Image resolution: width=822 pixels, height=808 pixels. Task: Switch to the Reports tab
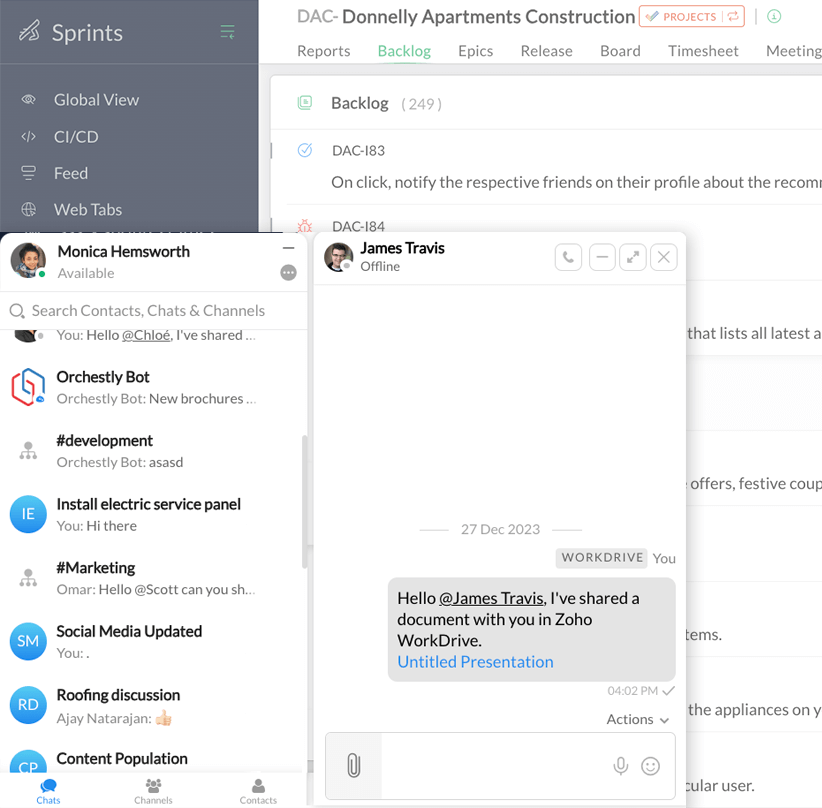[323, 51]
